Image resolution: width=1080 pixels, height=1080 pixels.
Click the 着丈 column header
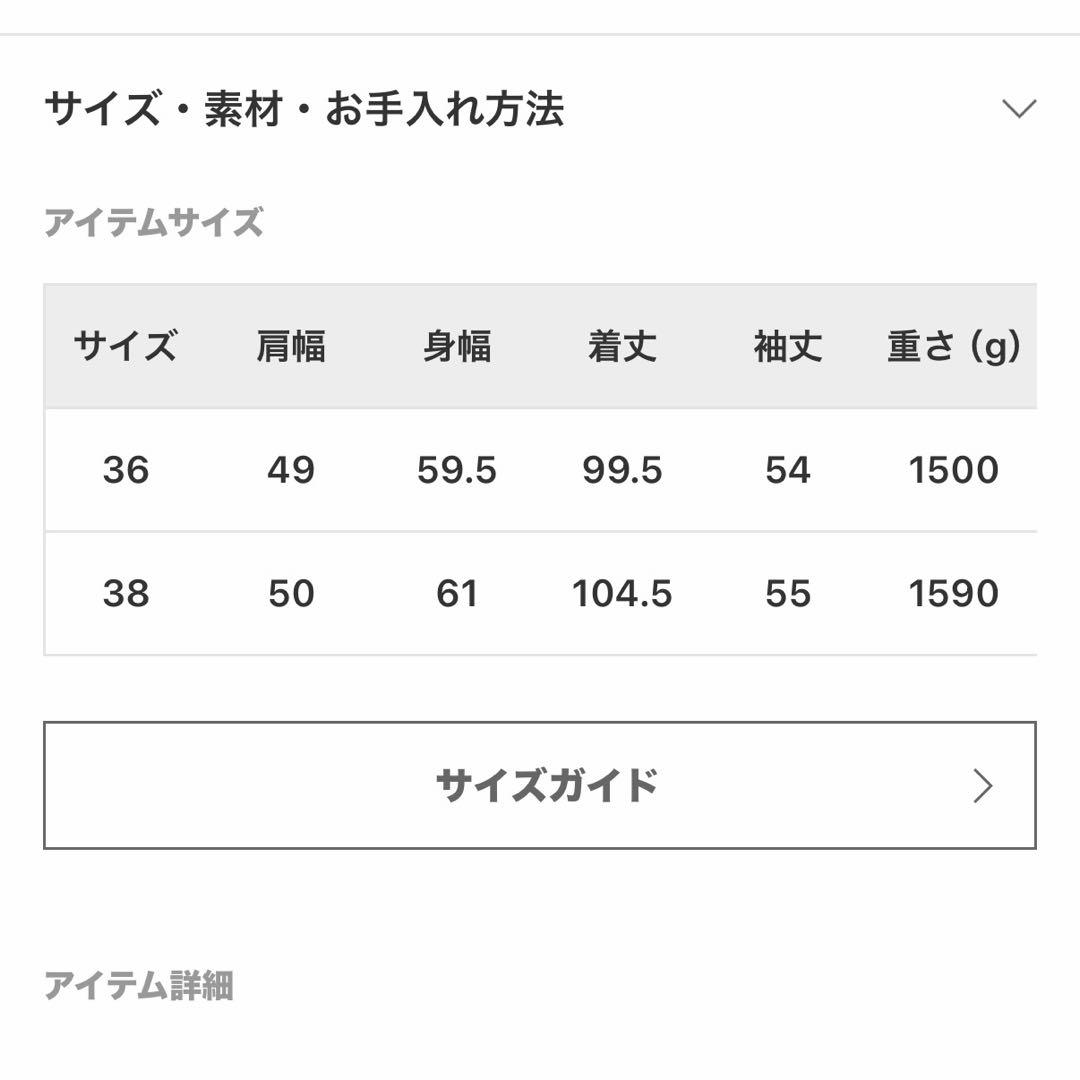623,346
